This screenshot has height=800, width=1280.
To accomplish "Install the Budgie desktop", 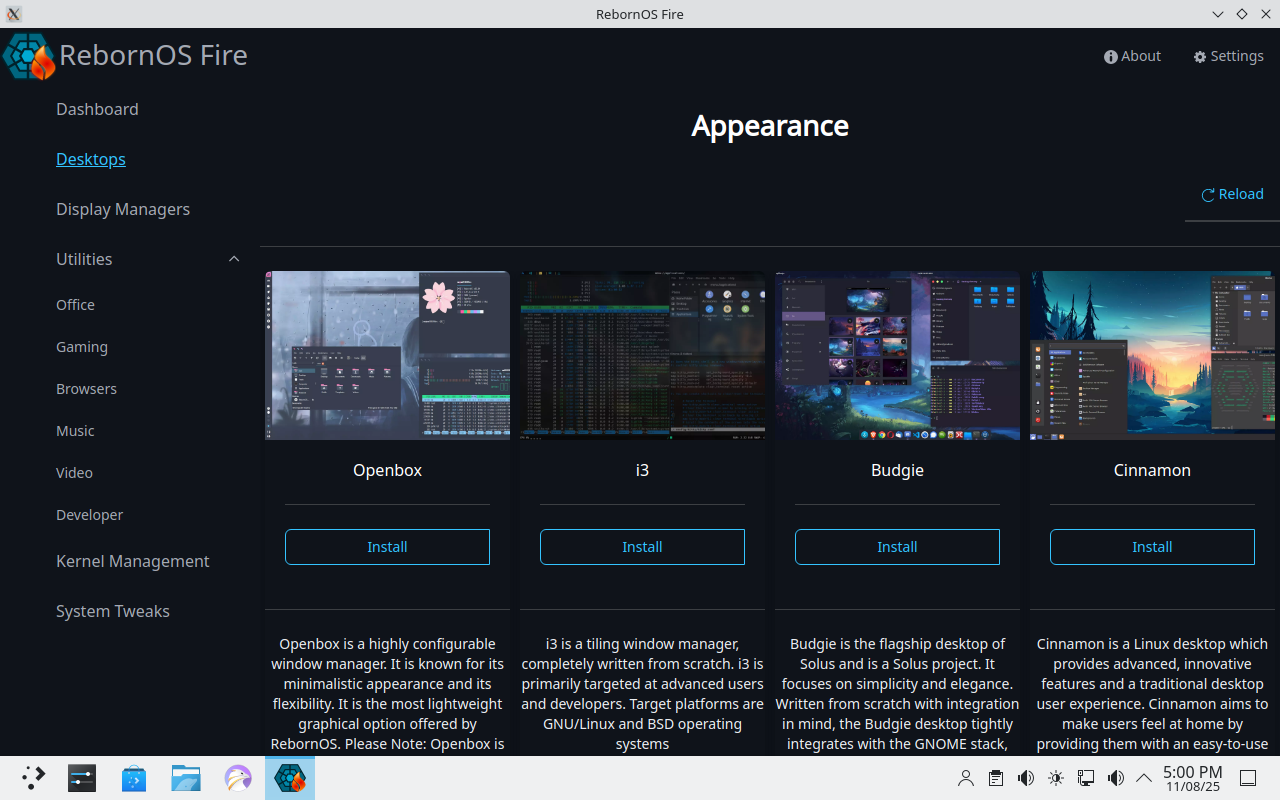I will tap(897, 547).
